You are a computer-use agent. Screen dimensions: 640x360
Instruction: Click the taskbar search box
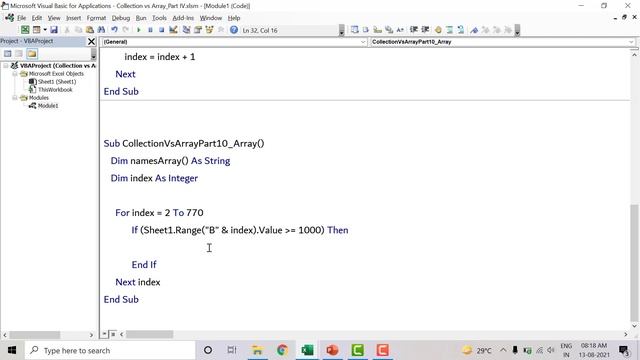(x=110, y=350)
